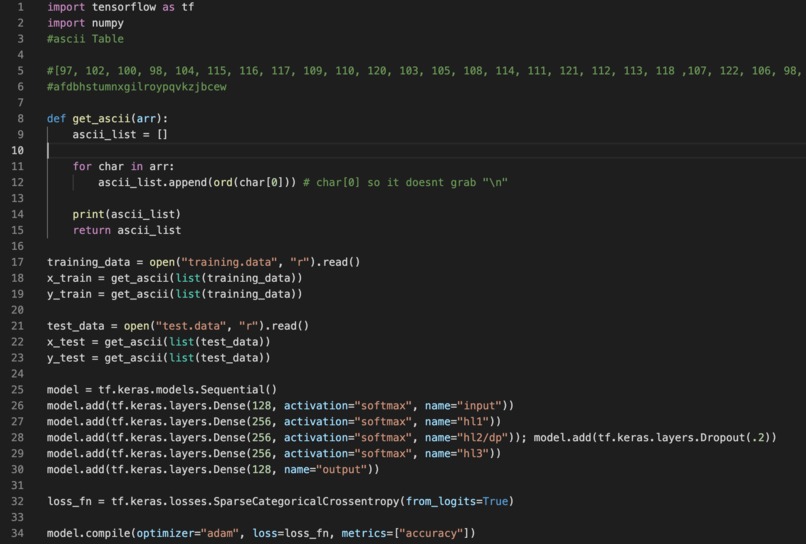This screenshot has width=806, height=544.
Task: Place cursor on empty line 10
Action: tap(426, 151)
